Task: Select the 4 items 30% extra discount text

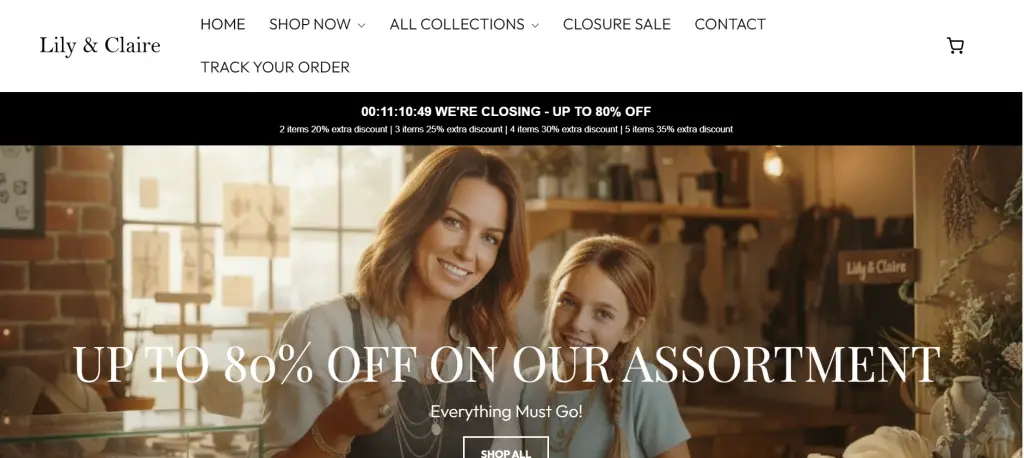Action: [x=564, y=129]
